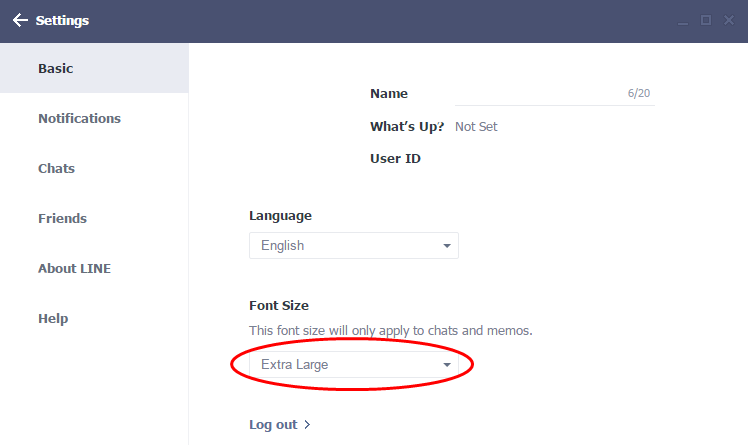Click the Settings title in header
This screenshot has width=748, height=445.
pyautogui.click(x=62, y=20)
